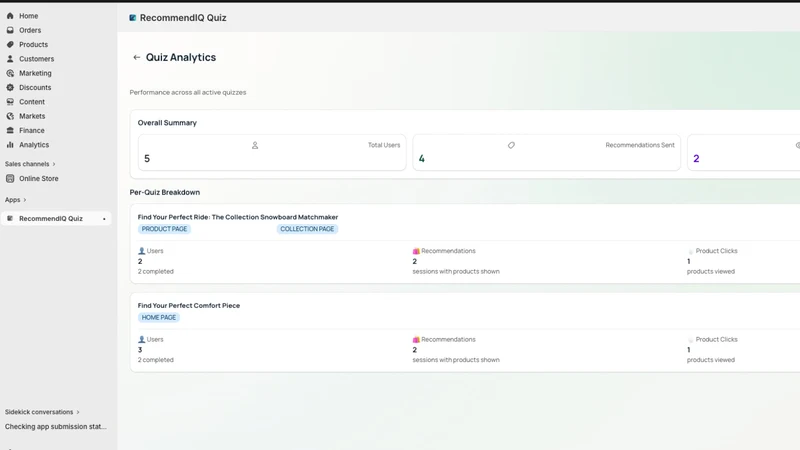The height and width of the screenshot is (450, 800).
Task: Click the Discounts badge icon
Action: (10, 87)
